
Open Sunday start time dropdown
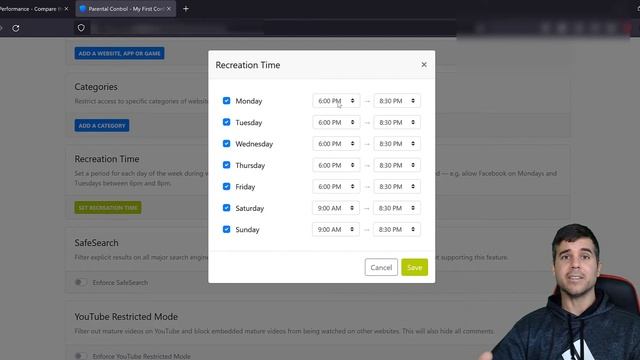(x=336, y=229)
